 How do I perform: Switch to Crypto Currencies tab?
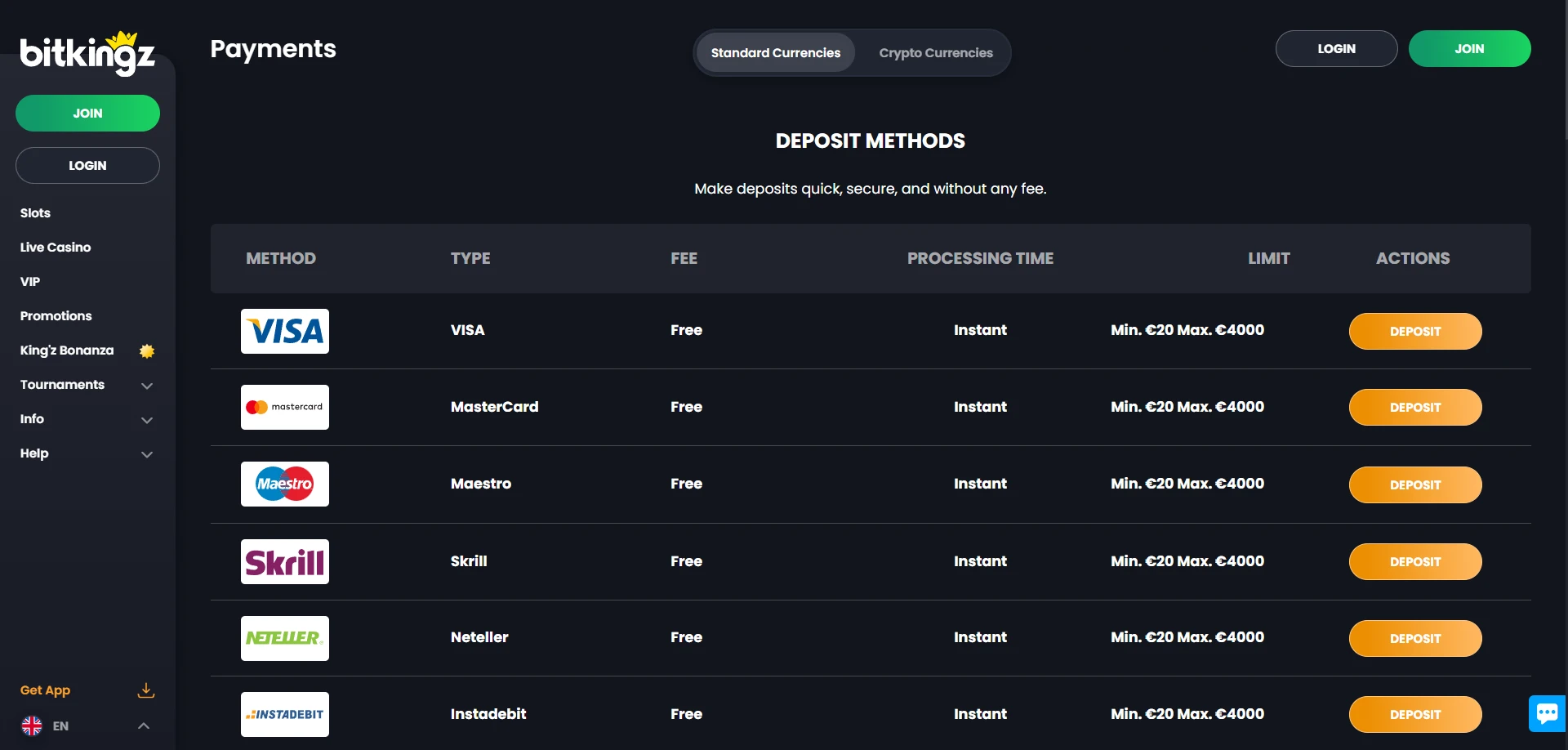tap(936, 52)
